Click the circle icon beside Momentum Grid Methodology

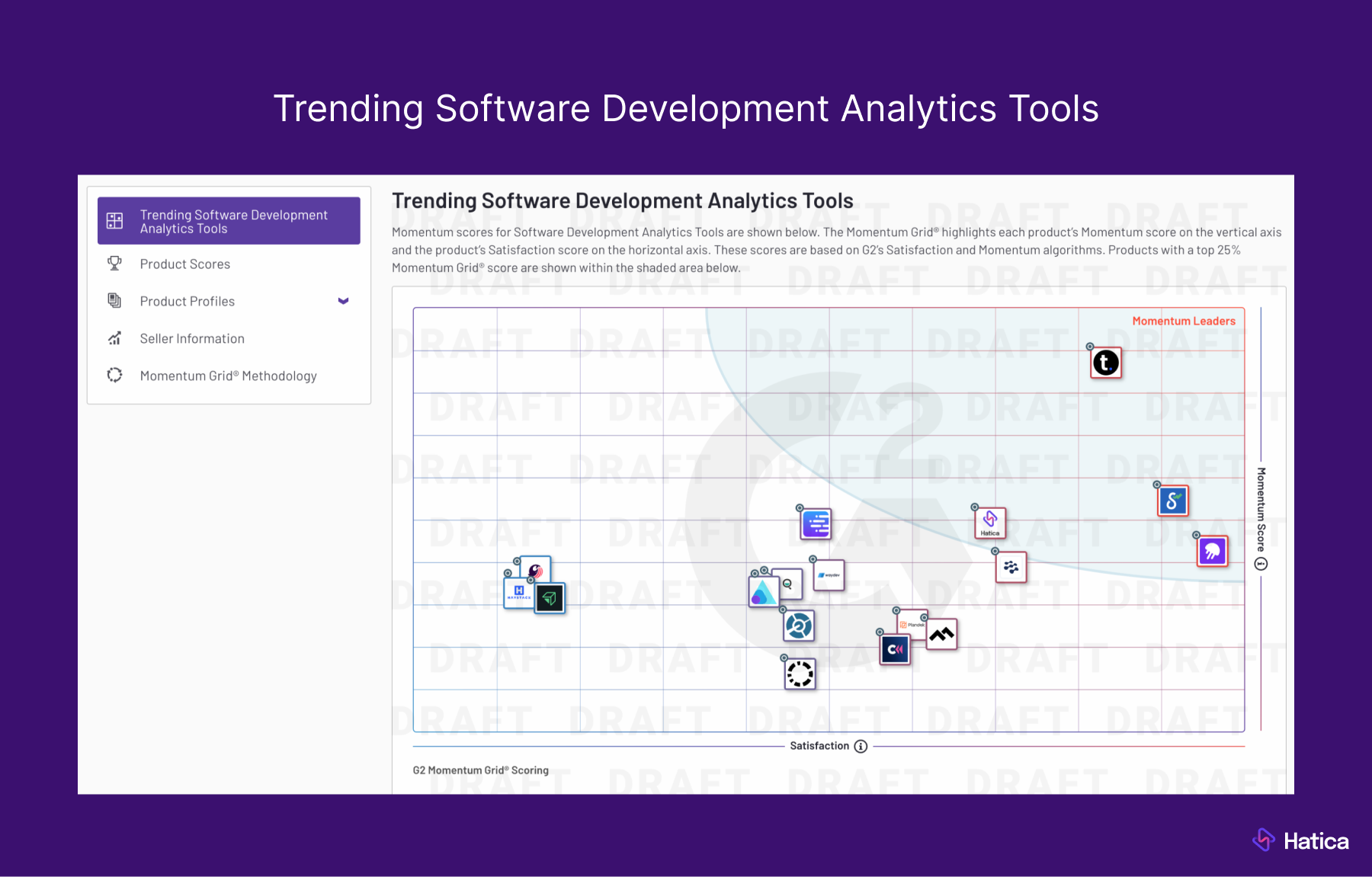114,375
